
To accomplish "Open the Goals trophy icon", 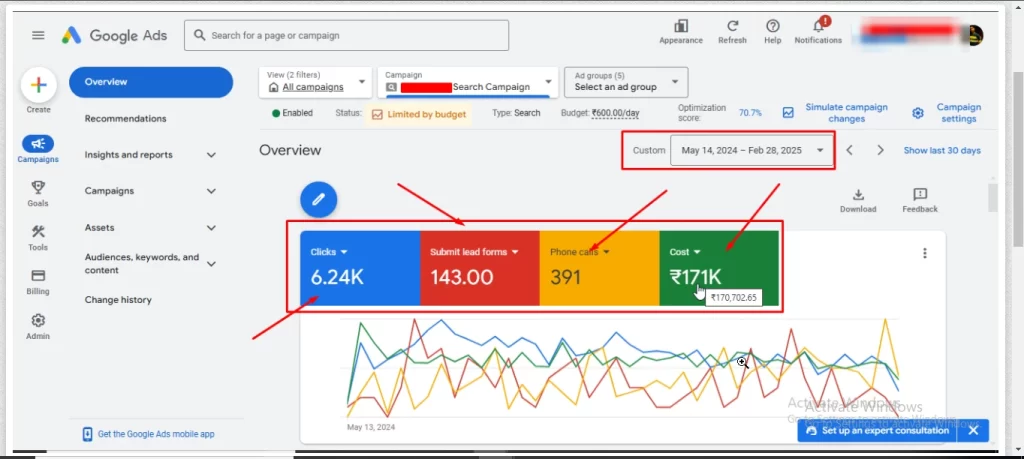I will 38,188.
